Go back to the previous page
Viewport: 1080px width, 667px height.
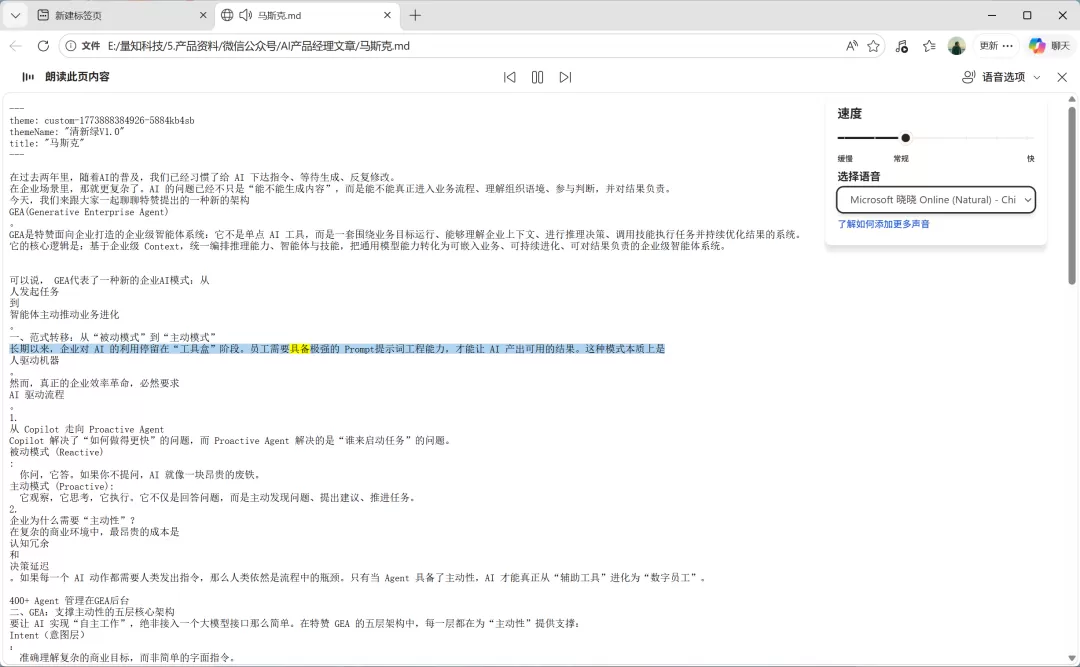16,46
